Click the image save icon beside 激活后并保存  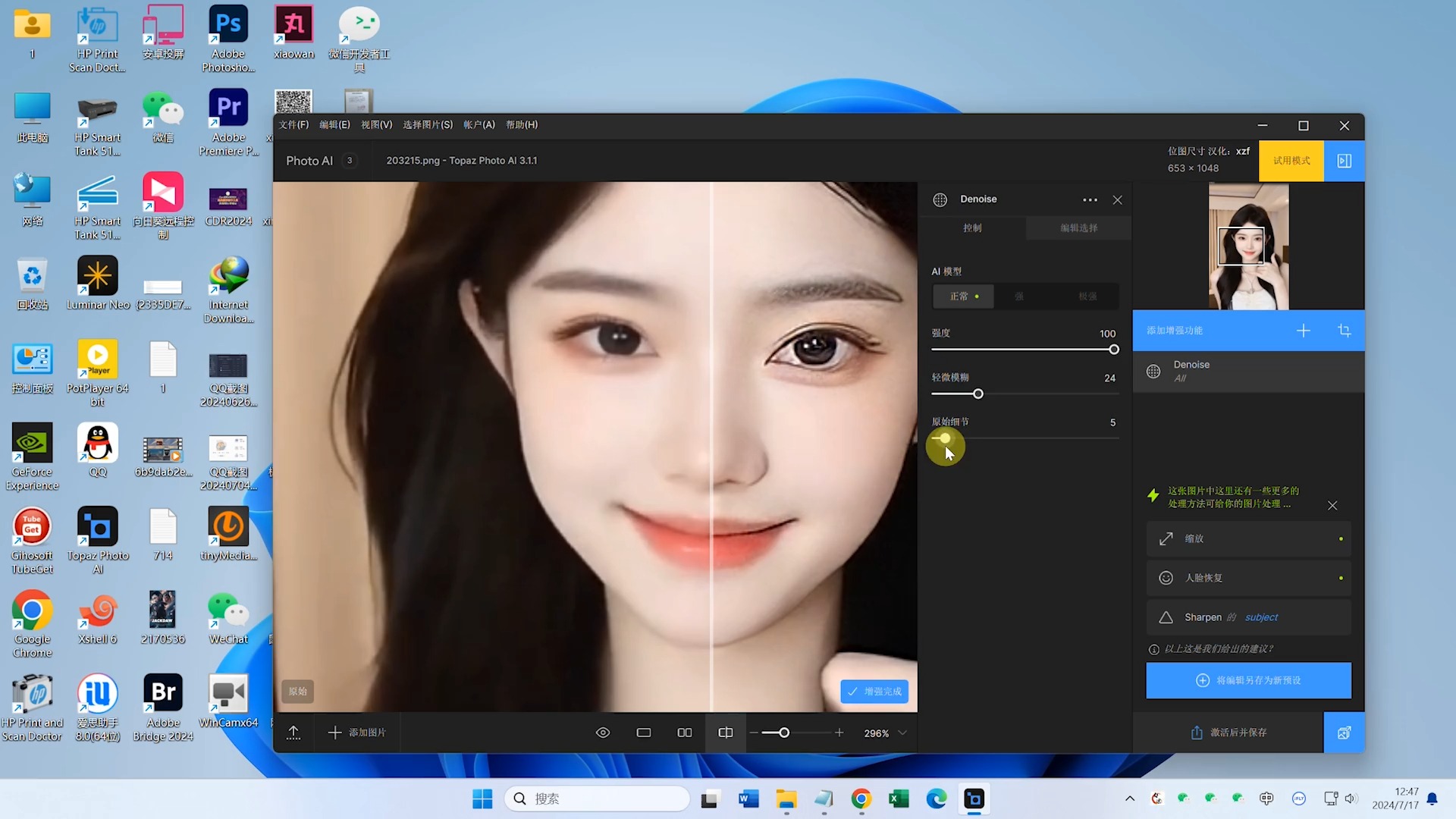pyautogui.click(x=1345, y=732)
